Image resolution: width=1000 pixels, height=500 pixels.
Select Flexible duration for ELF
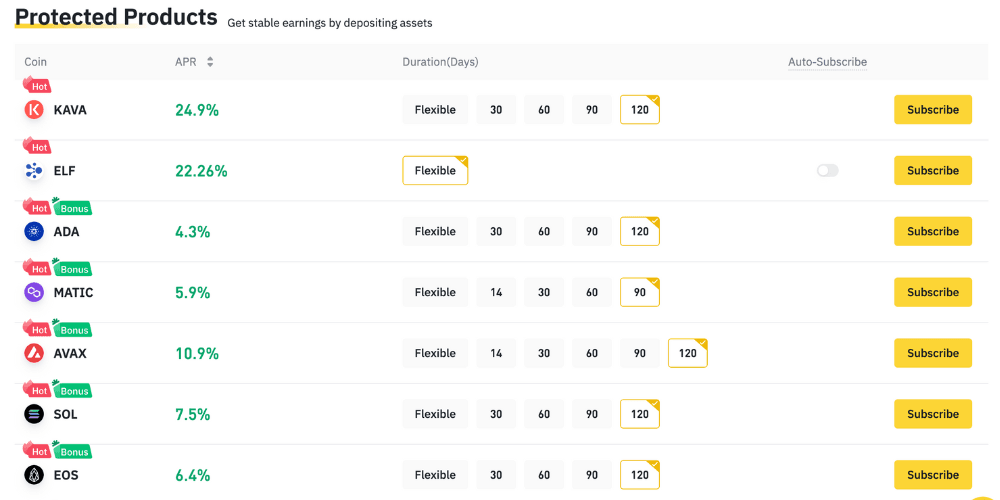pyautogui.click(x=435, y=171)
